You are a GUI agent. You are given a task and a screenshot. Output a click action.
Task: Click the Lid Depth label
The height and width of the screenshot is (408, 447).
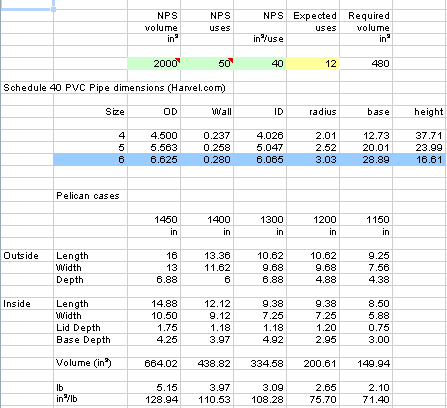(x=78, y=328)
